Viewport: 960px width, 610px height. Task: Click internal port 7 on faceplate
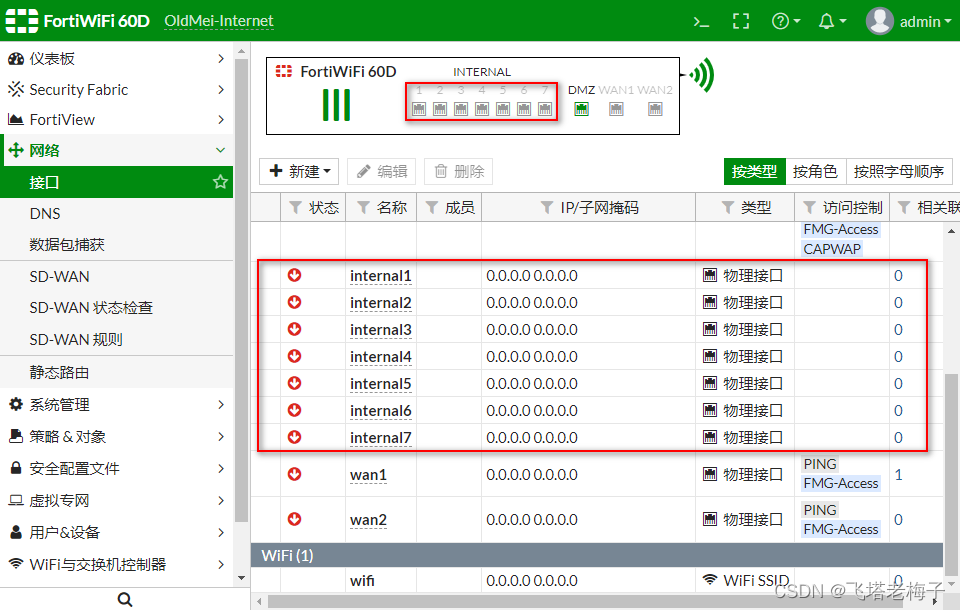coord(545,109)
